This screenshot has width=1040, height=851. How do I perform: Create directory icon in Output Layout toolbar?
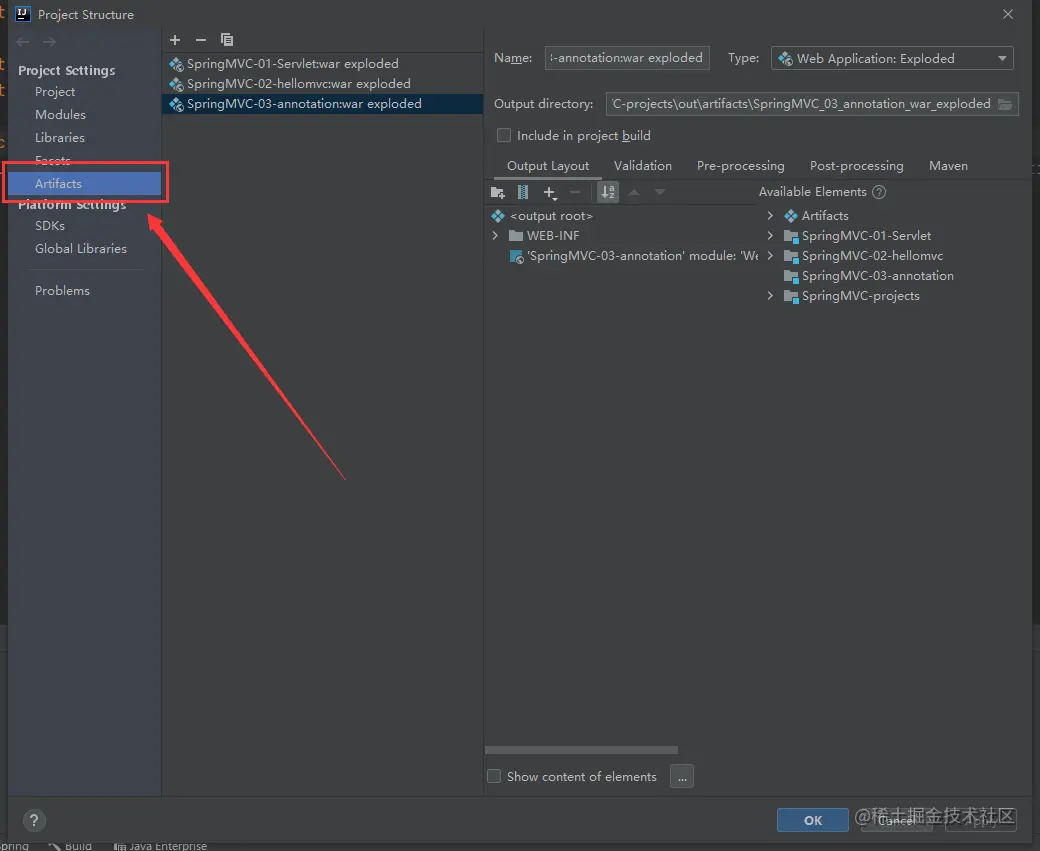pos(497,192)
